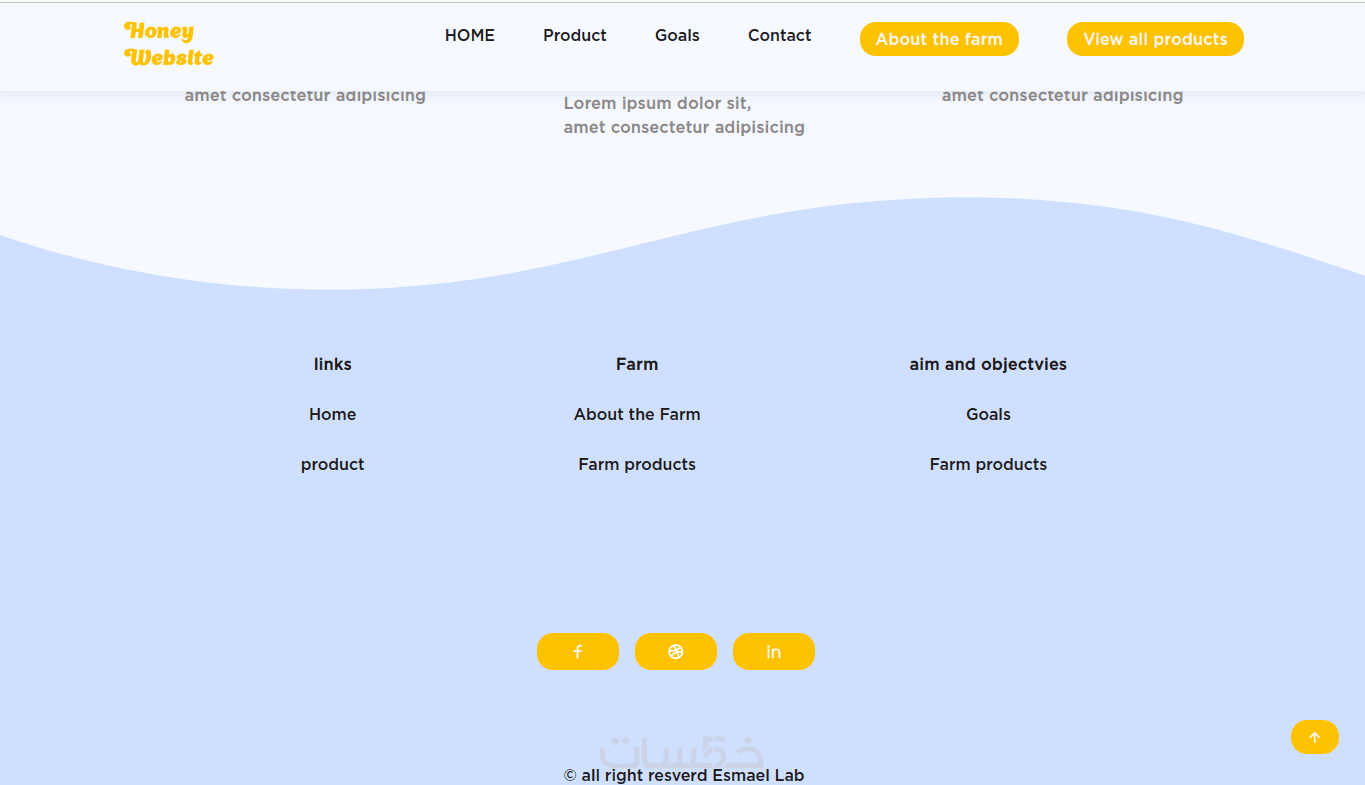Go to Goals in the top navigation
The width and height of the screenshot is (1365, 785).
pyautogui.click(x=677, y=35)
